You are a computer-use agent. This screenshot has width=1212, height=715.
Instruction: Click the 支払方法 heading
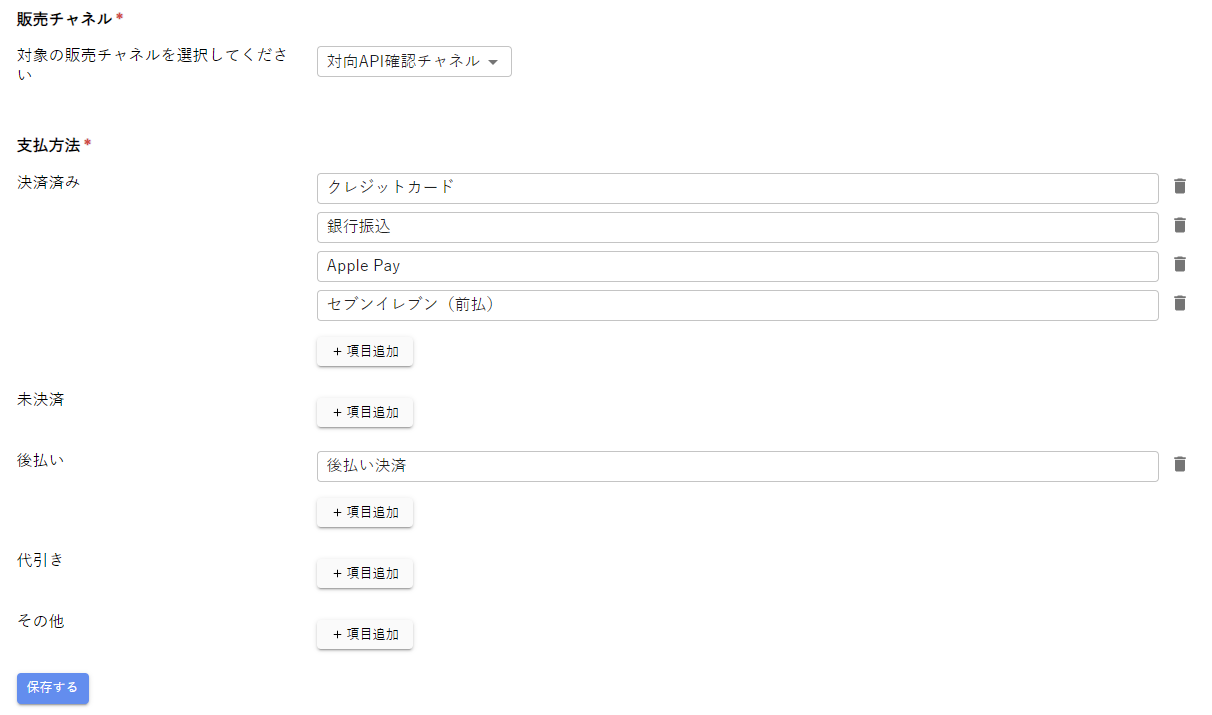[x=48, y=145]
